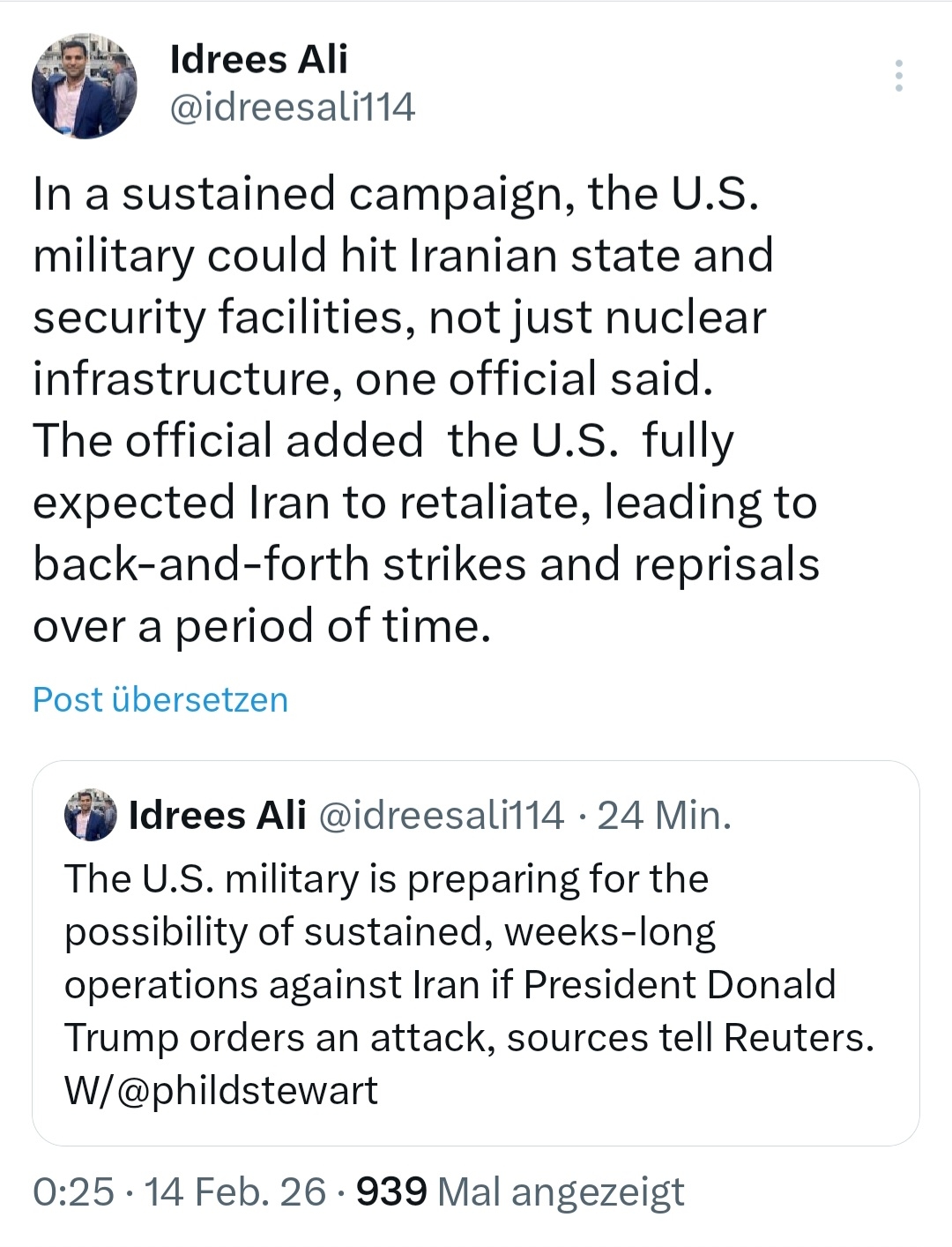Image resolution: width=952 pixels, height=1247 pixels.
Task: Tap the @idreesali114 handle in quoted post
Action: click(x=440, y=816)
